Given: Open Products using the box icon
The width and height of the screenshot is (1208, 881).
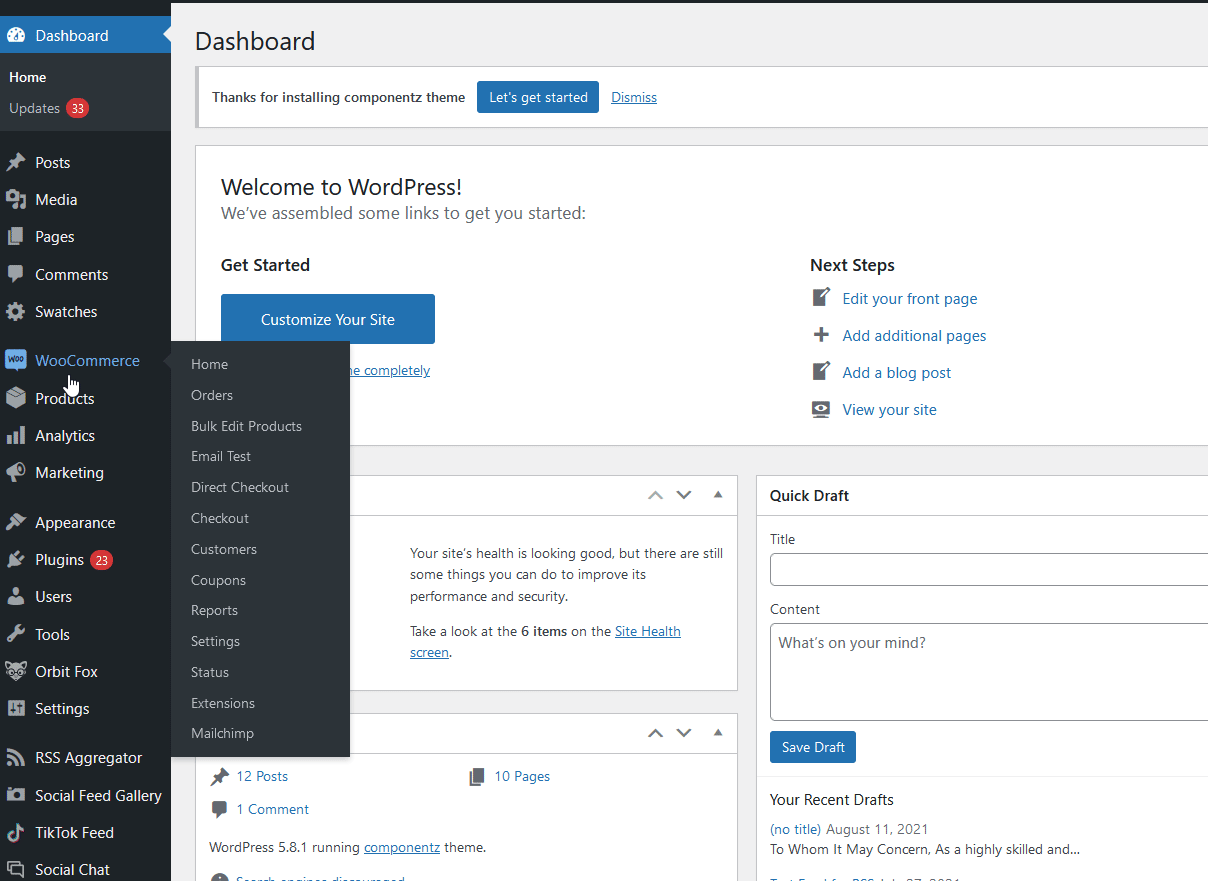Looking at the screenshot, I should click(18, 398).
